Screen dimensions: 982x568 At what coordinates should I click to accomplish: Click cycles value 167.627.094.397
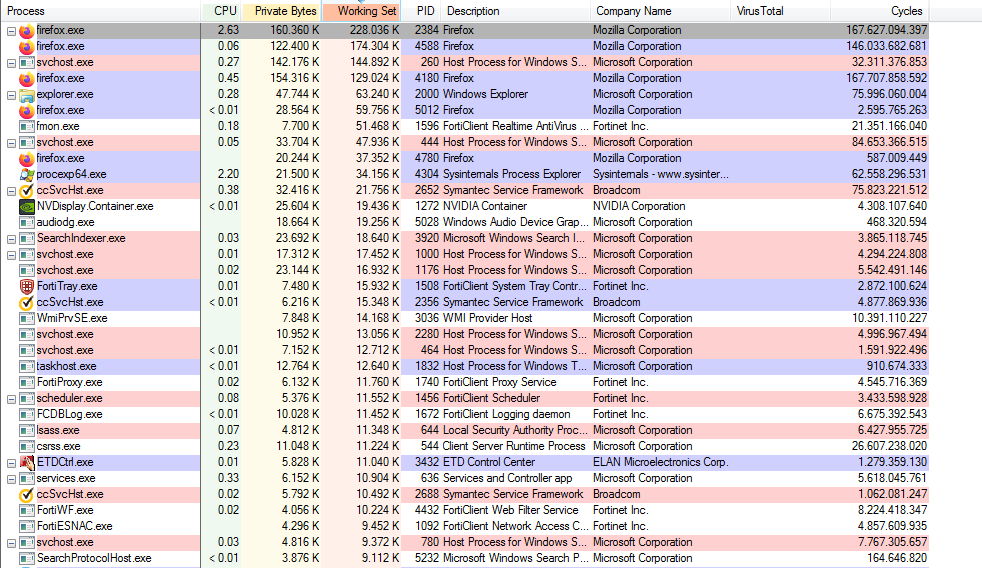tap(886, 30)
